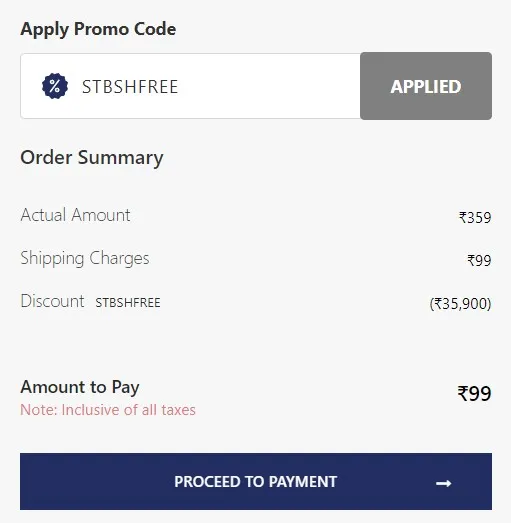Click the arrow on Proceed to Payment
This screenshot has width=511, height=523.
tap(444, 483)
